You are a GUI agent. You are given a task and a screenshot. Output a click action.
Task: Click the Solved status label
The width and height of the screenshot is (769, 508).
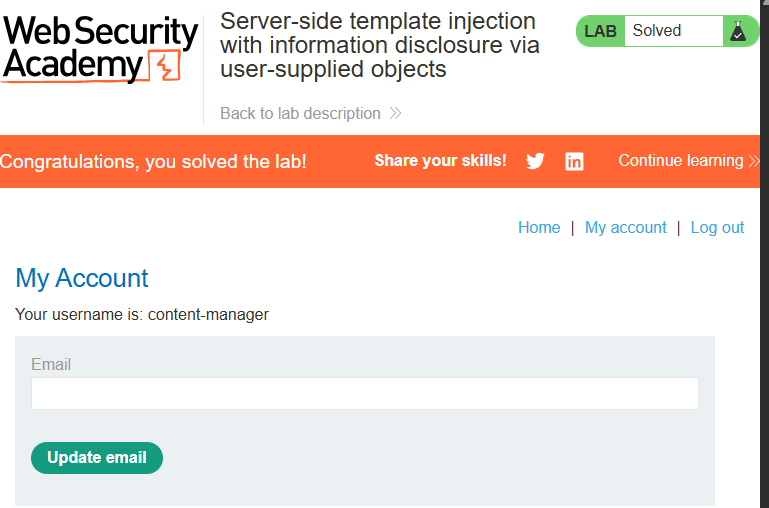point(657,30)
